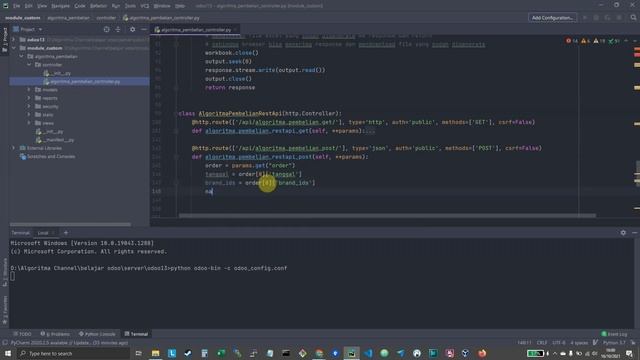Select the Local terminal tab
640x360 pixels.
(x=43, y=233)
